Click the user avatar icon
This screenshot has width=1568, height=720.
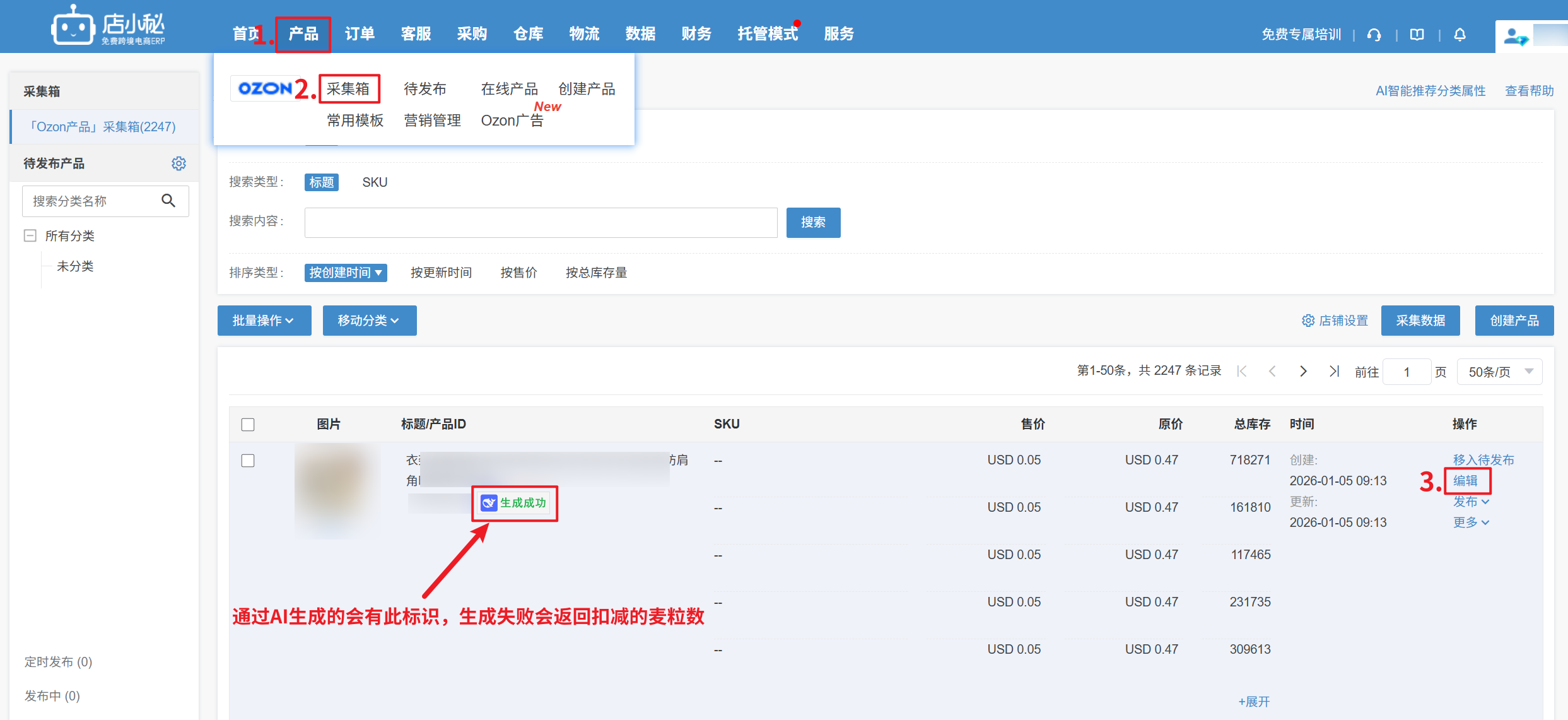pyautogui.click(x=1514, y=36)
